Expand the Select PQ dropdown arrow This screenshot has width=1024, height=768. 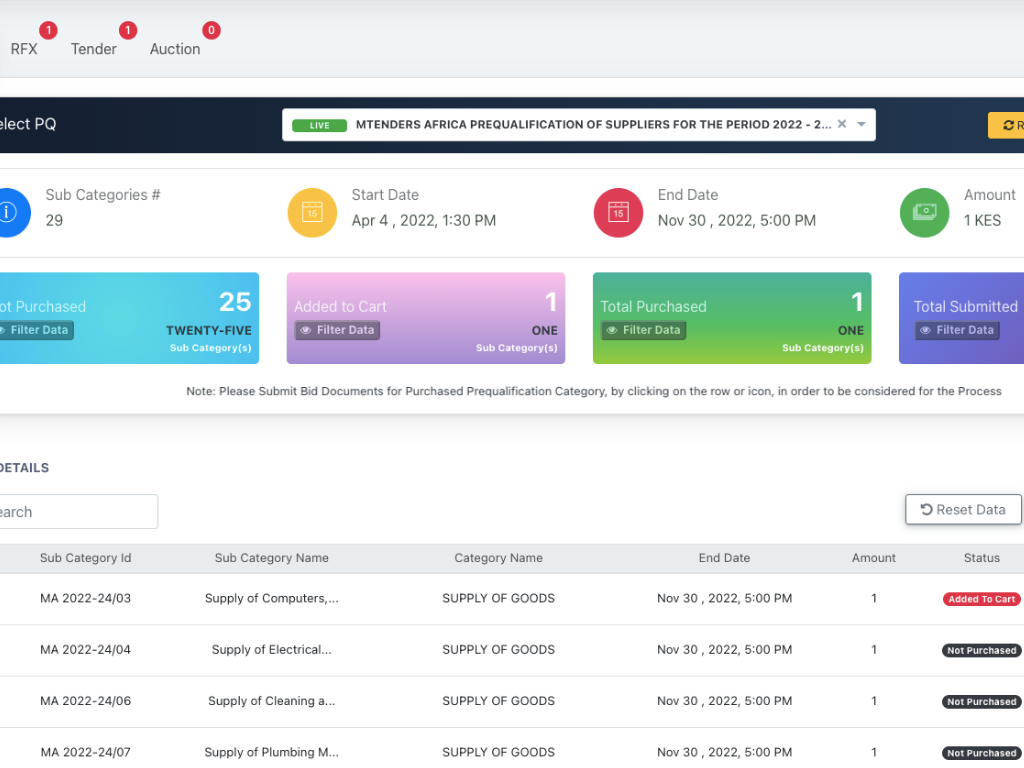point(861,124)
